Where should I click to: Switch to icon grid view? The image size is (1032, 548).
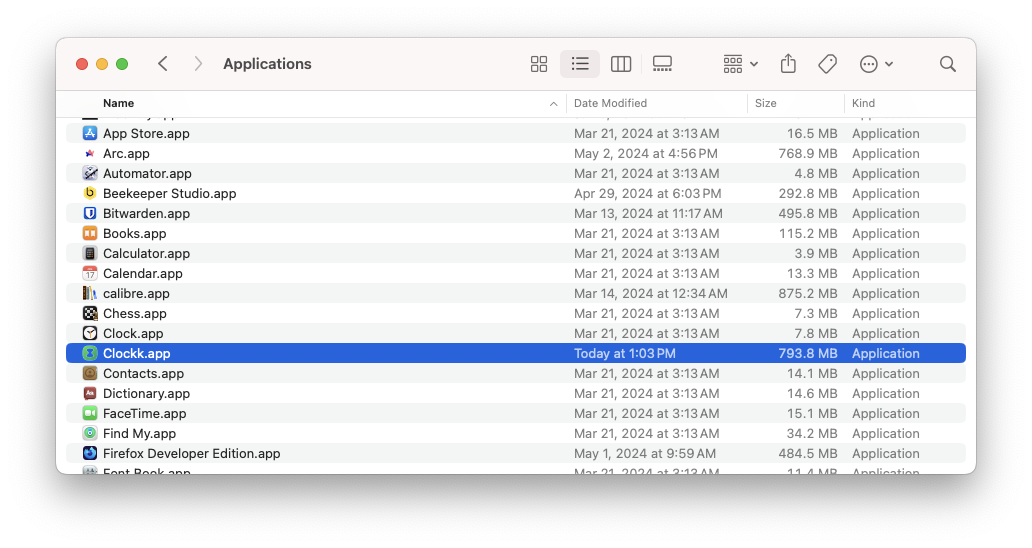pos(538,64)
